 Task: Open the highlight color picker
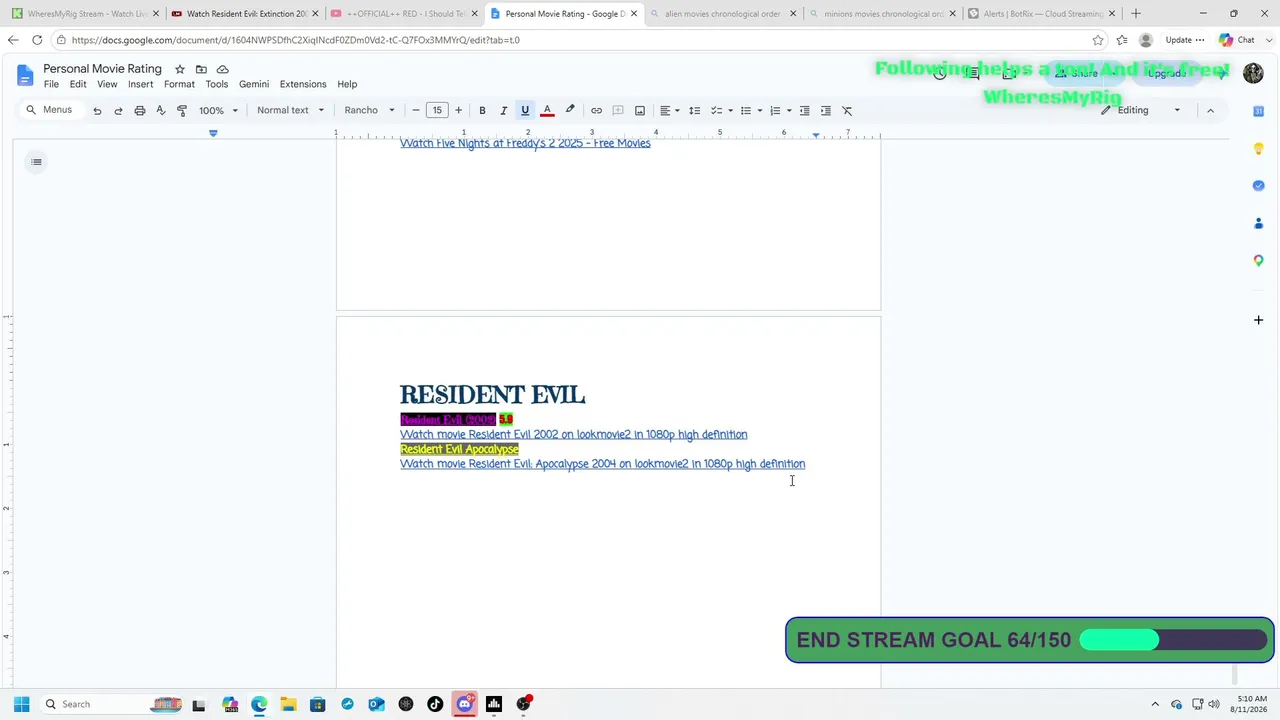[570, 110]
